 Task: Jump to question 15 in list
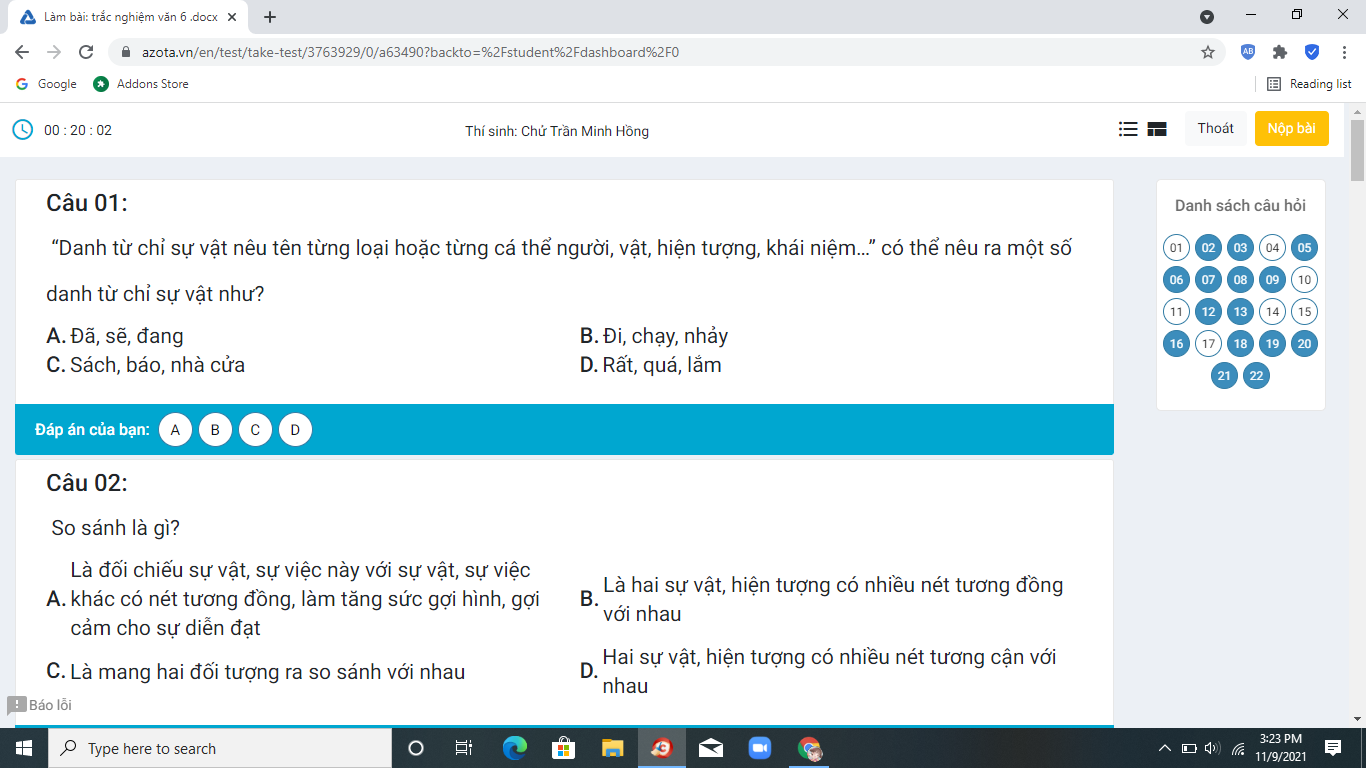[1304, 312]
